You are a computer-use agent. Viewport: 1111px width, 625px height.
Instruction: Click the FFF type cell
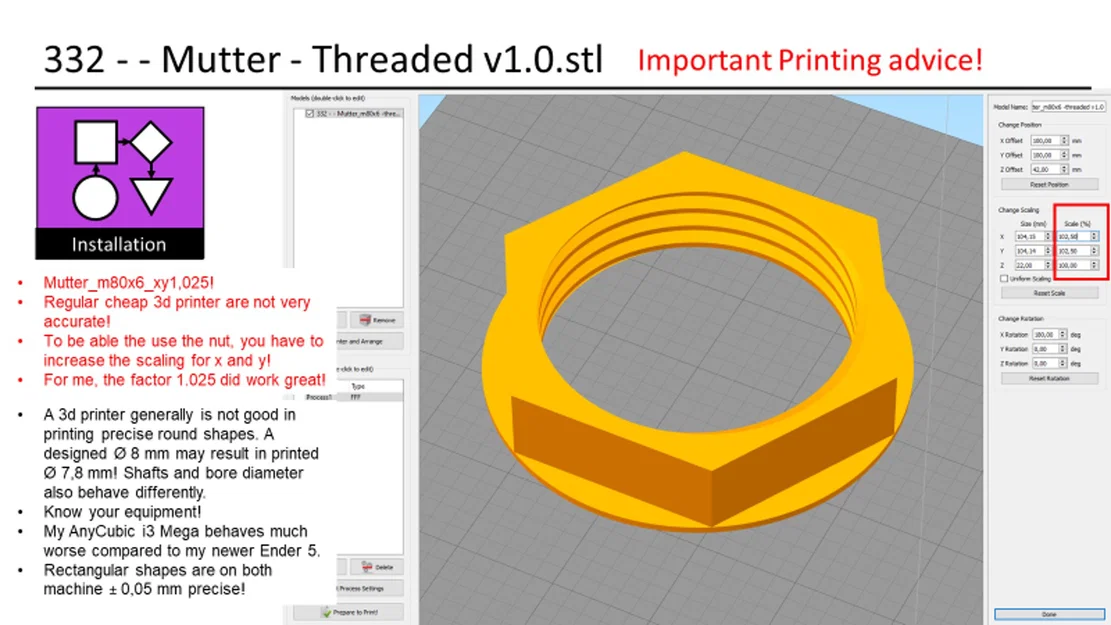[356, 398]
